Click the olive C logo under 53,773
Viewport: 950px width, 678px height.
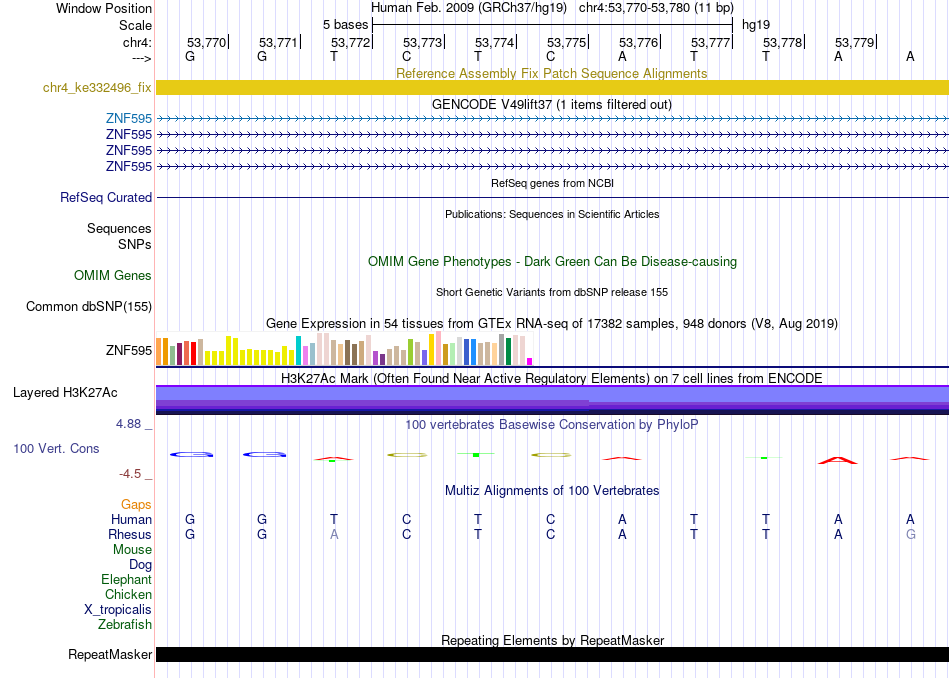pos(407,454)
